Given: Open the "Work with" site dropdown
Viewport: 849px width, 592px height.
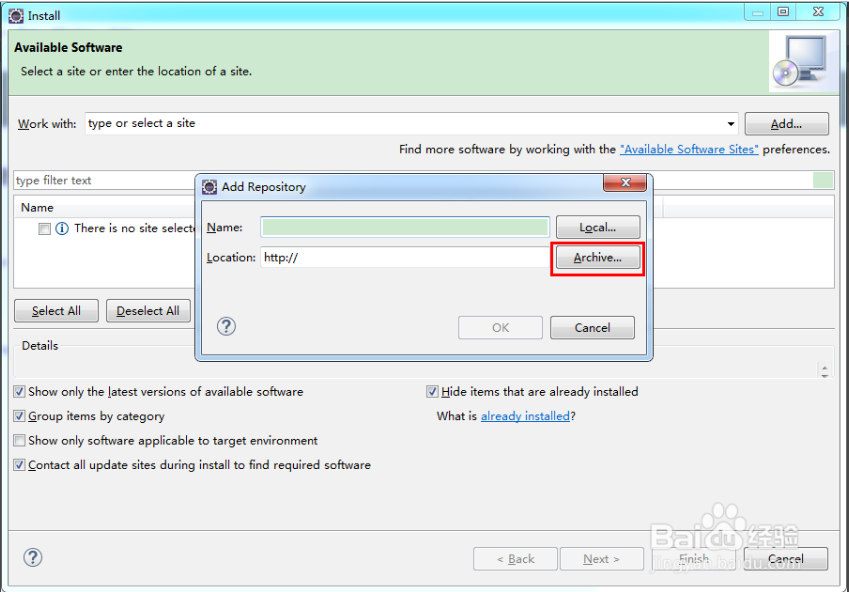Looking at the screenshot, I should click(x=730, y=122).
